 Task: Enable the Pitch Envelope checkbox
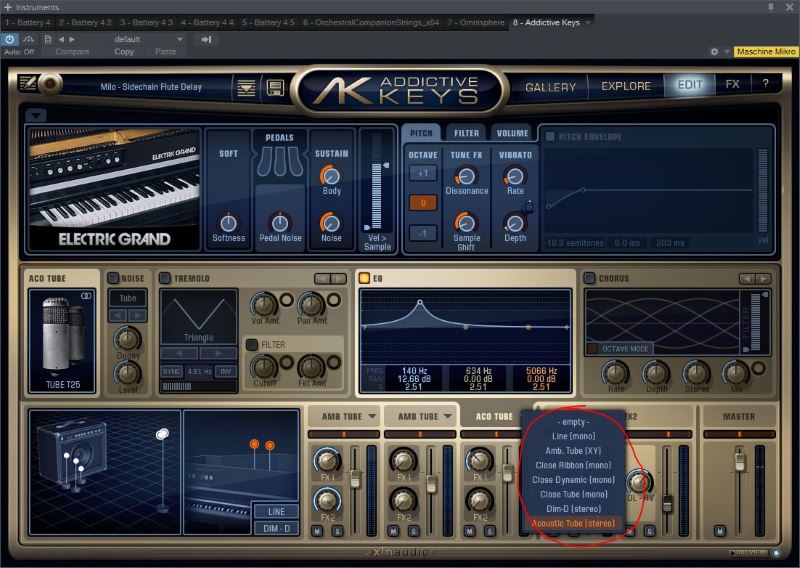coord(550,136)
